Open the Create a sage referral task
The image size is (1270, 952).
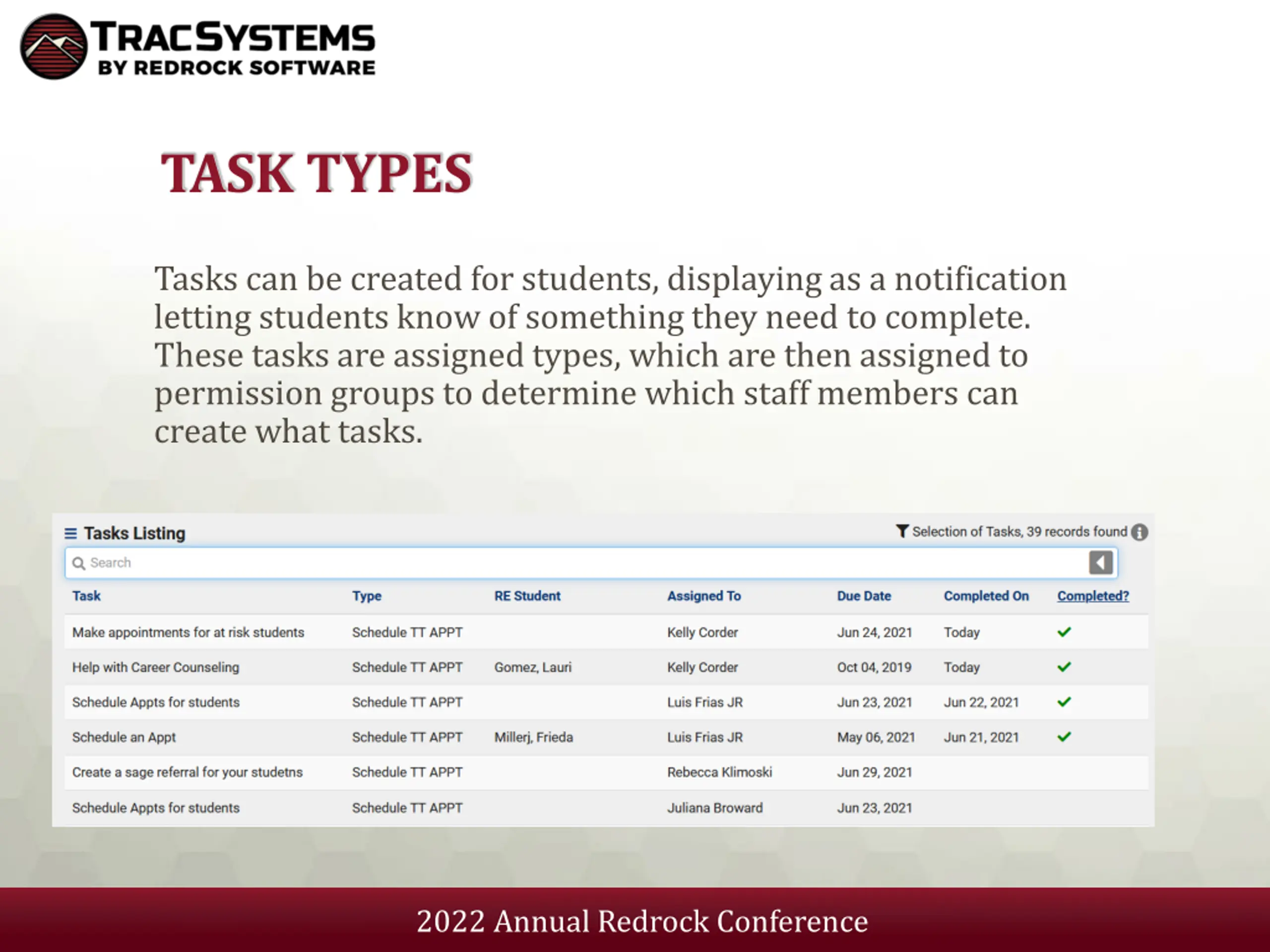click(x=187, y=773)
